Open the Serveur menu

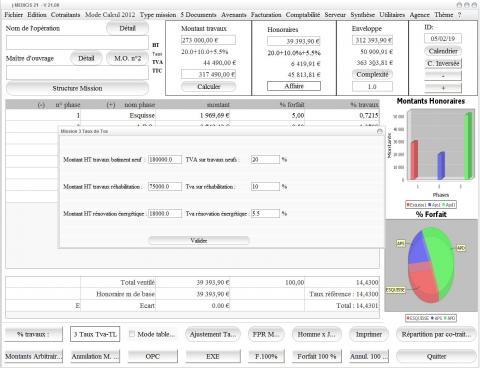click(x=335, y=15)
